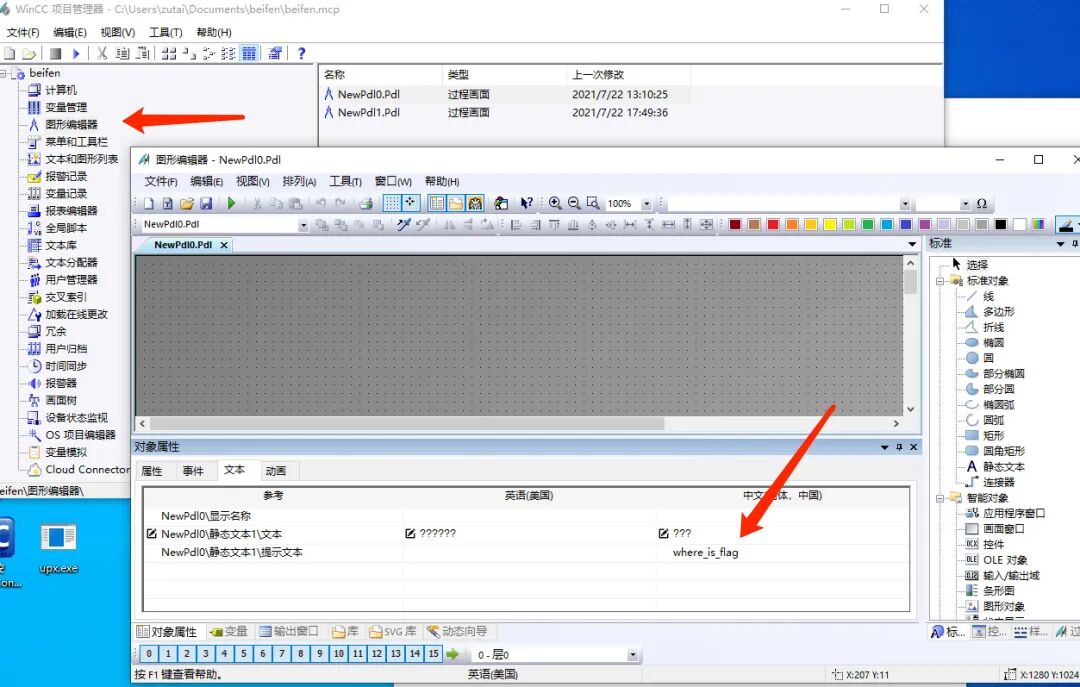This screenshot has width=1080, height=687.
Task: Open the NewPdl0.Pdl object selection dropdown
Action: [x=303, y=225]
